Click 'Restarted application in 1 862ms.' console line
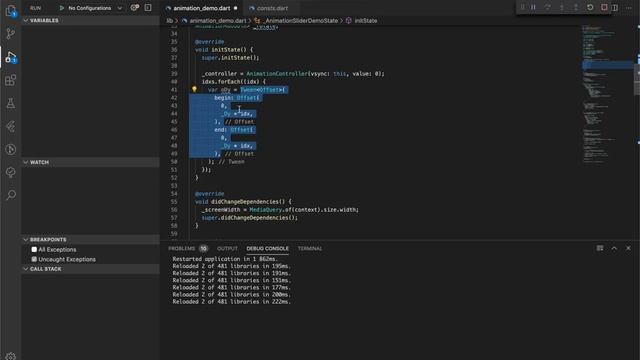Viewport: 640px width, 360px height. coord(225,259)
